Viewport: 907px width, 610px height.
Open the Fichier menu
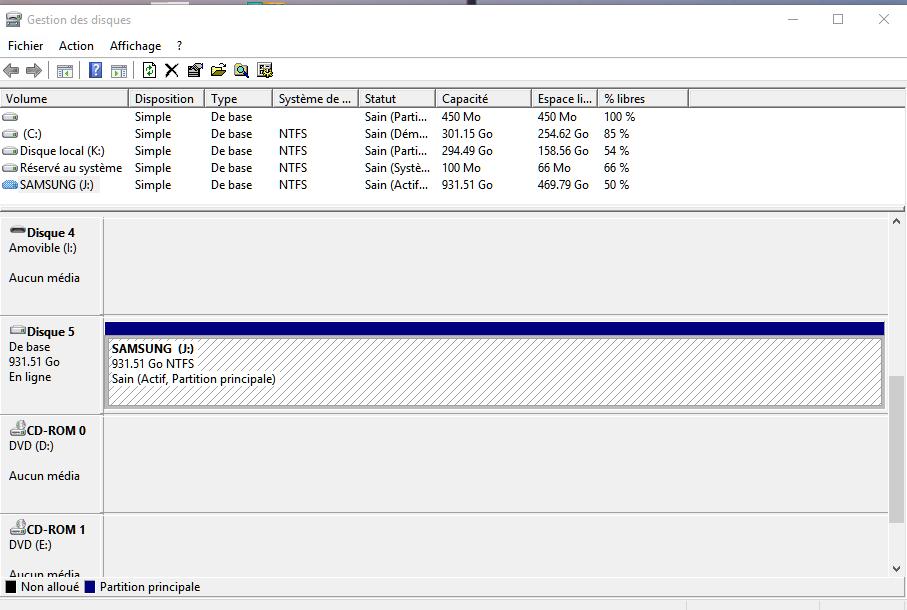click(26, 46)
